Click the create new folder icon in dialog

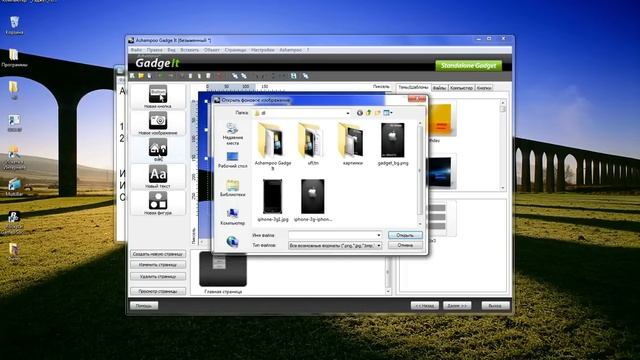[378, 113]
